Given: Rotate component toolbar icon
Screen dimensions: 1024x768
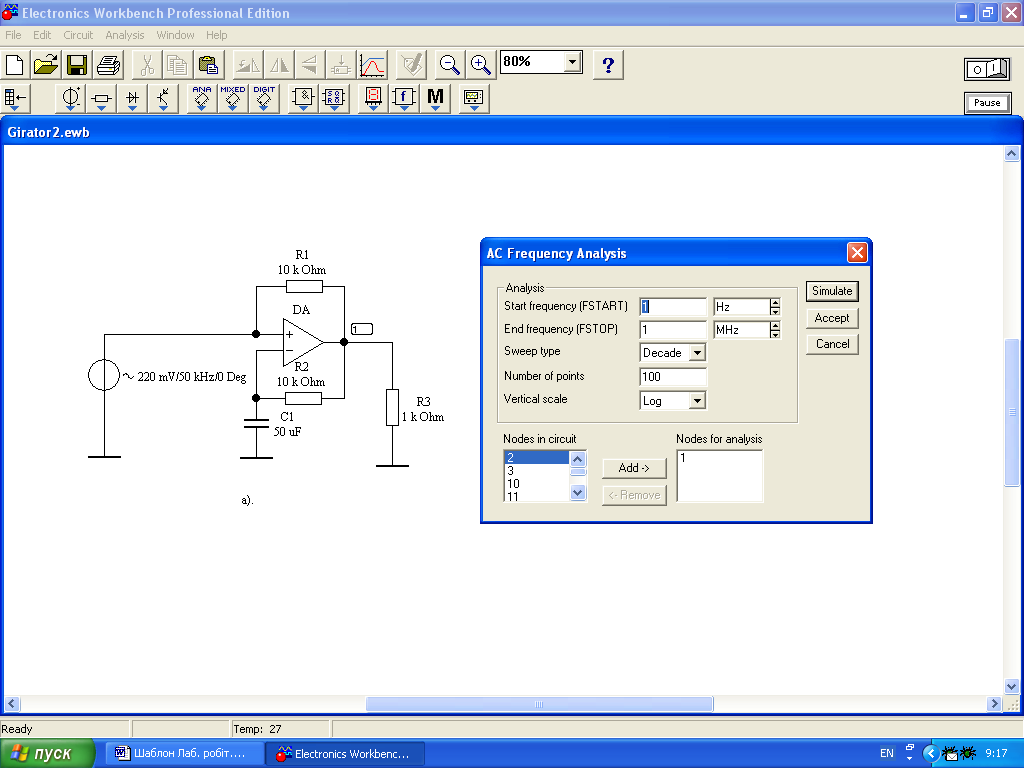Looking at the screenshot, I should click(x=248, y=65).
